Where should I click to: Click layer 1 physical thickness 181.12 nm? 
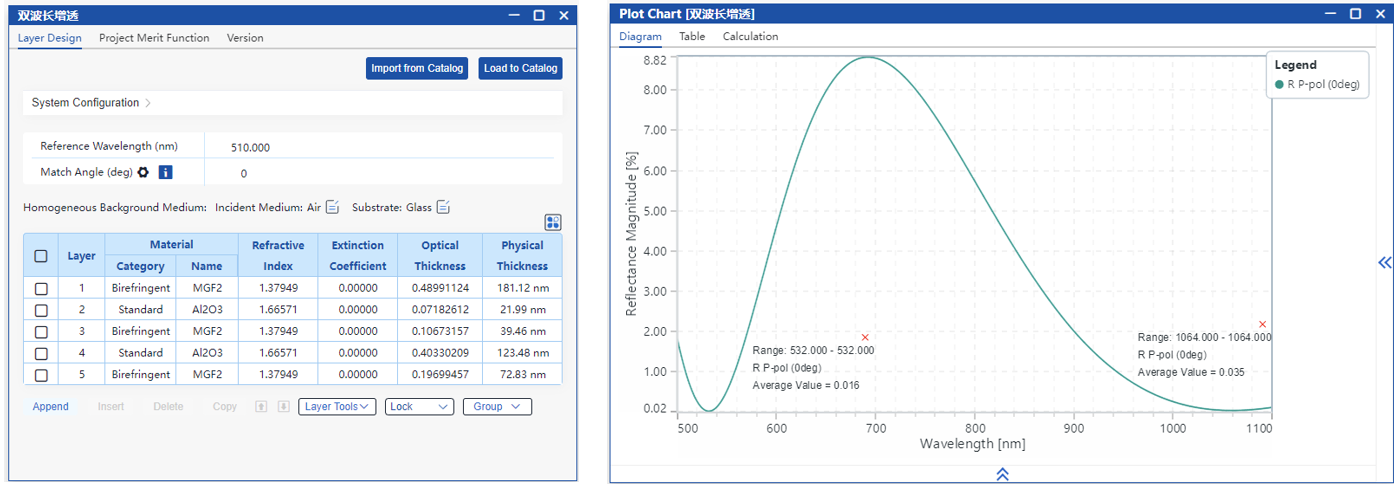(x=522, y=288)
